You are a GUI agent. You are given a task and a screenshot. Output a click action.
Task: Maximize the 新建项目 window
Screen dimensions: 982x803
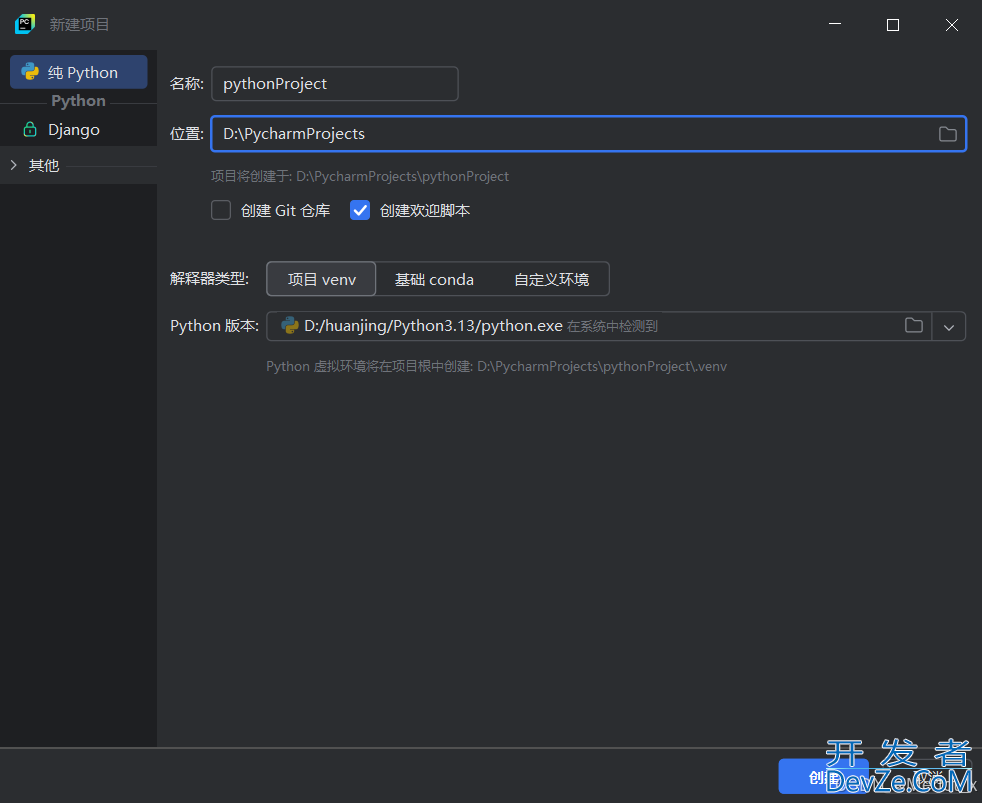coord(893,24)
